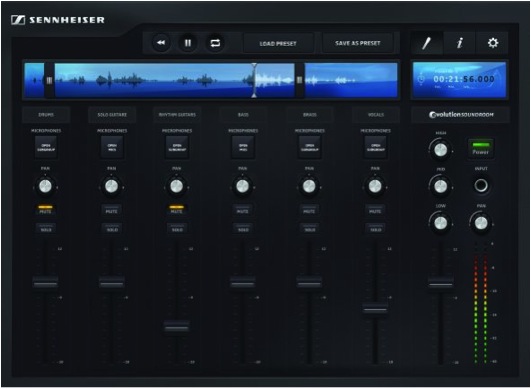531x389 pixels.
Task: Click the 00:21:56.000 time display
Action: tap(464, 79)
